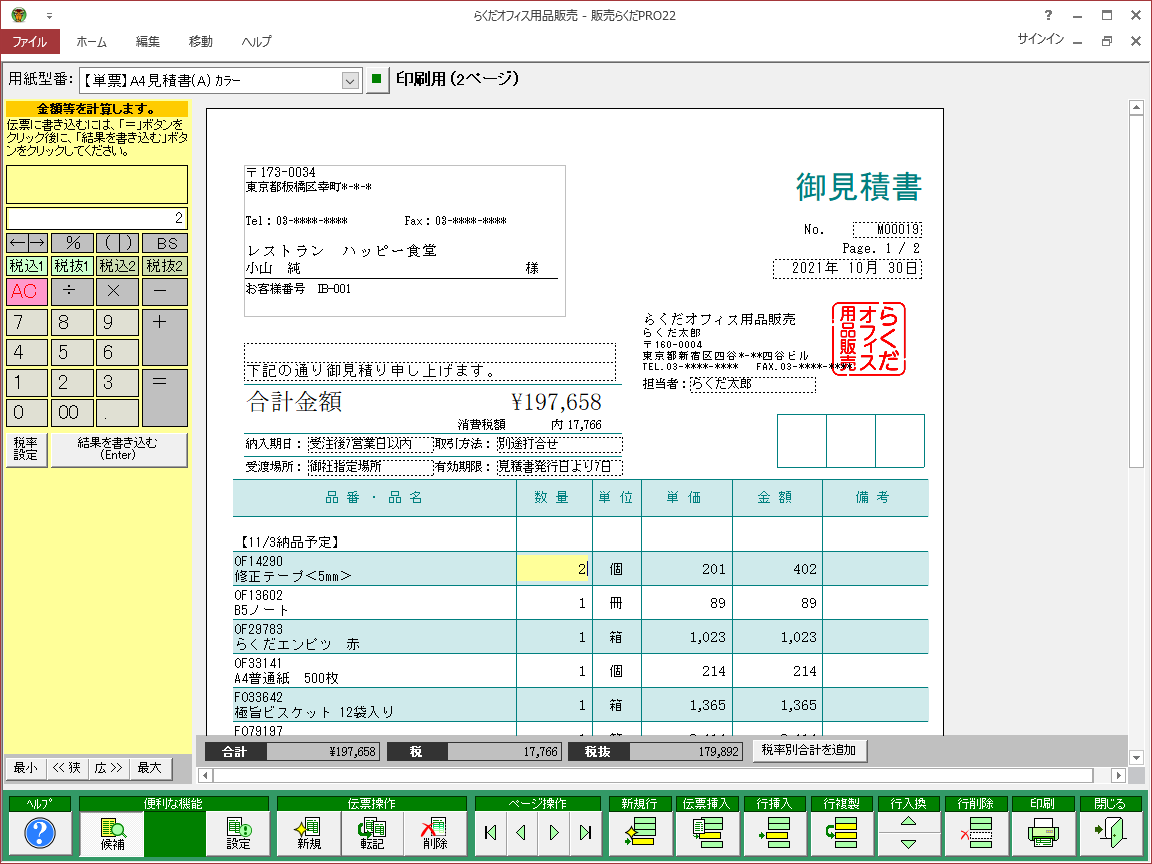Click the calculator plus + key

[x=165, y=337]
